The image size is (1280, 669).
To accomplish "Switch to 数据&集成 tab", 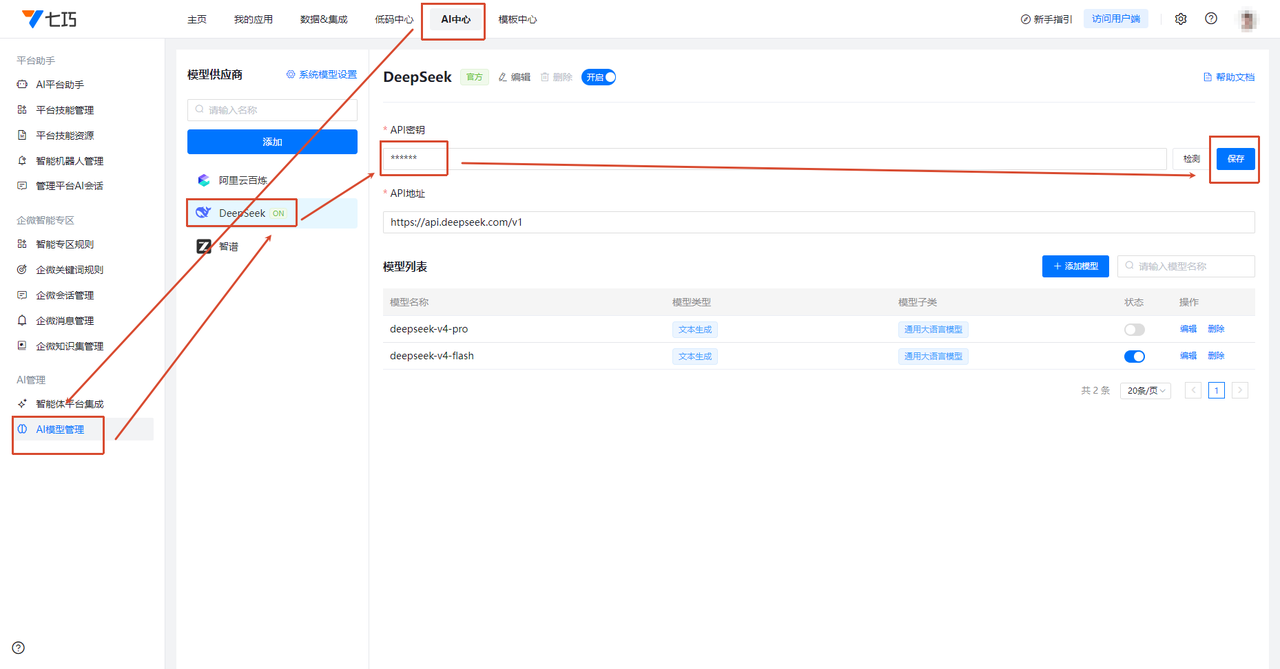I will pos(324,19).
